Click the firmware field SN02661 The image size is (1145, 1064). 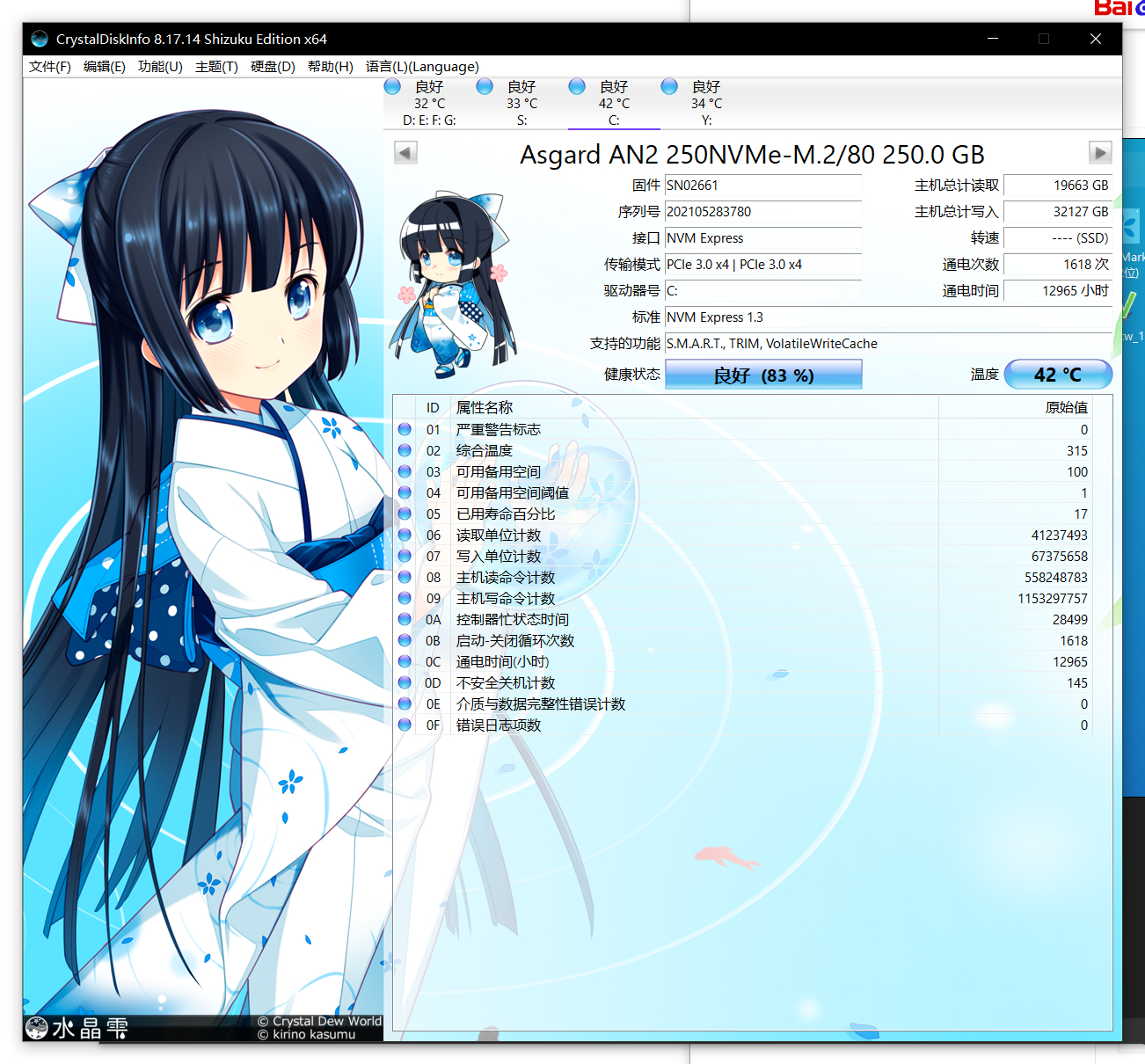coord(763,186)
